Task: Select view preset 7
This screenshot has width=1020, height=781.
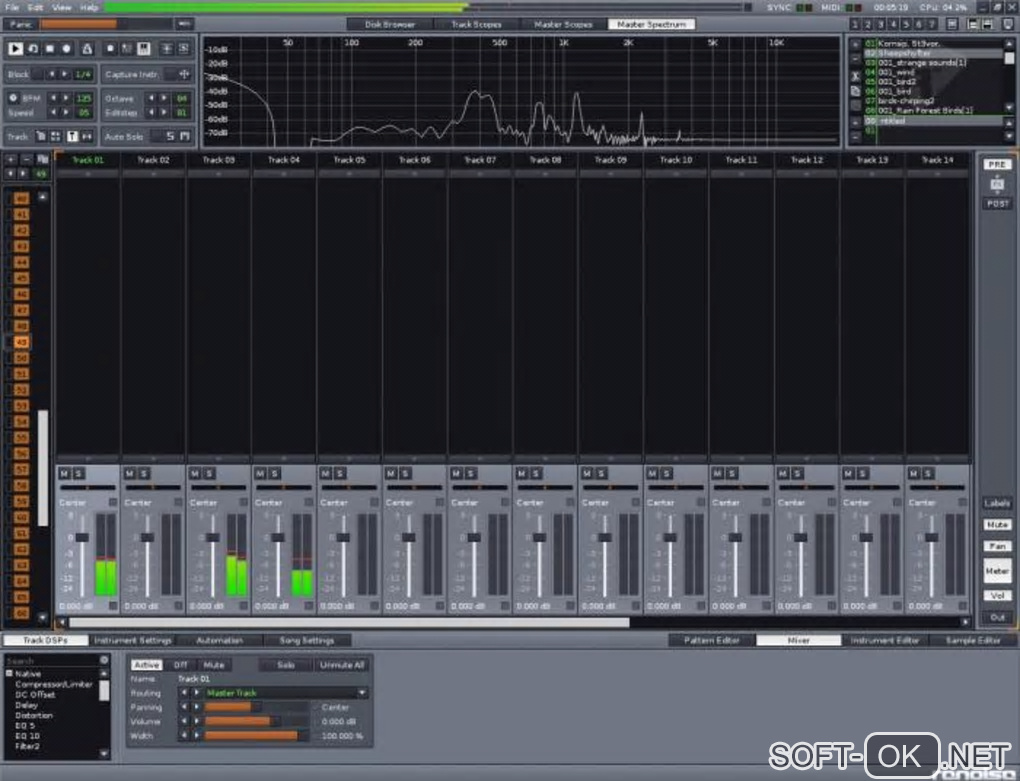Action: click(931, 24)
